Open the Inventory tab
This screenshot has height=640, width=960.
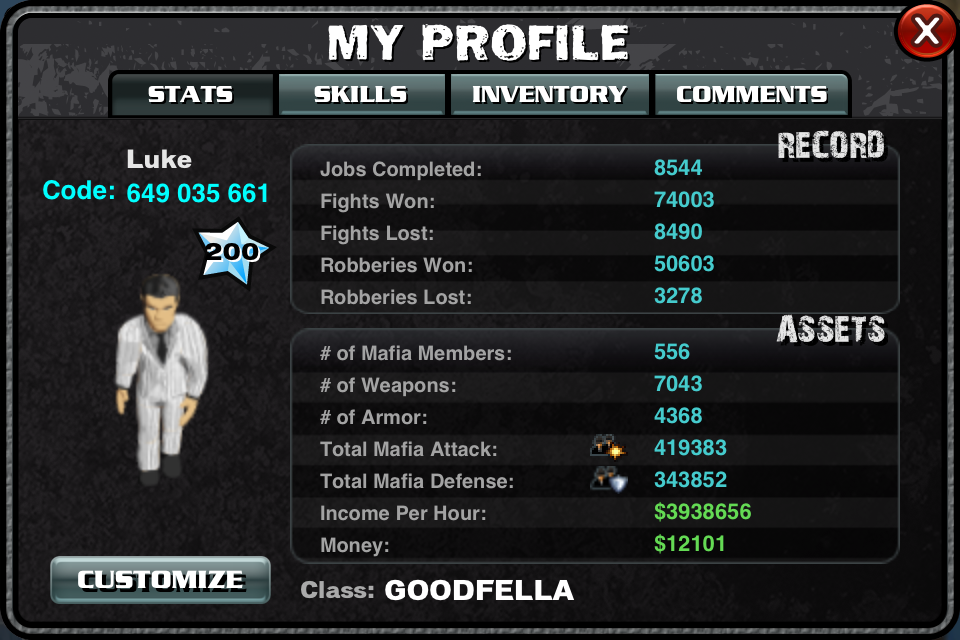(550, 94)
